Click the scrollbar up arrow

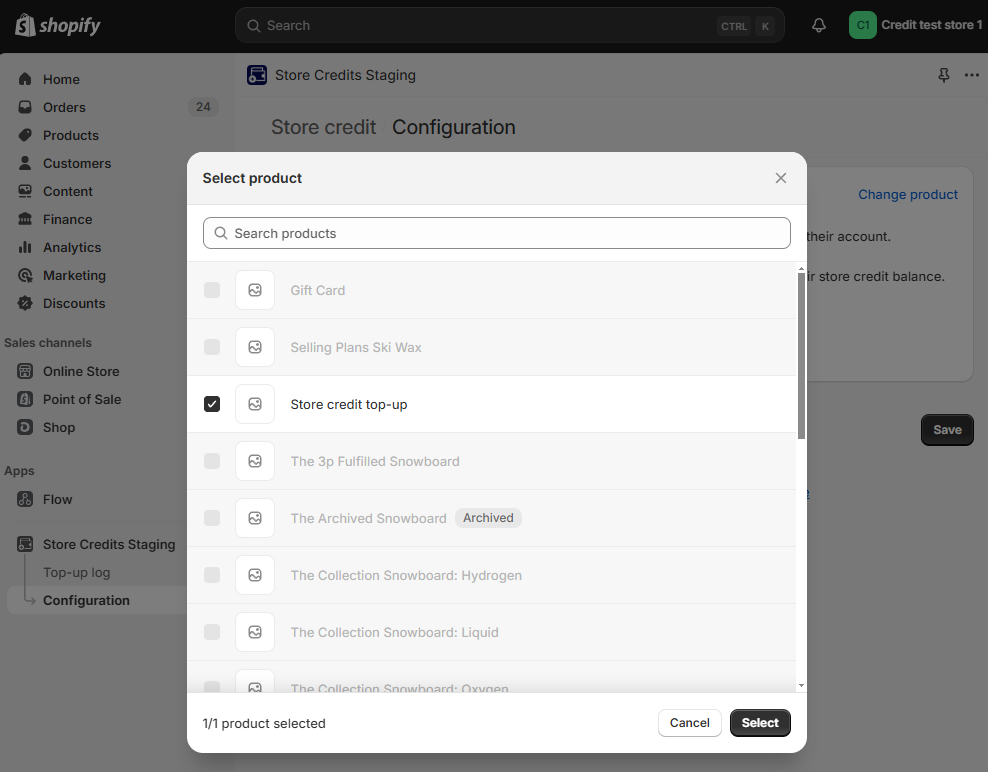coord(801,268)
